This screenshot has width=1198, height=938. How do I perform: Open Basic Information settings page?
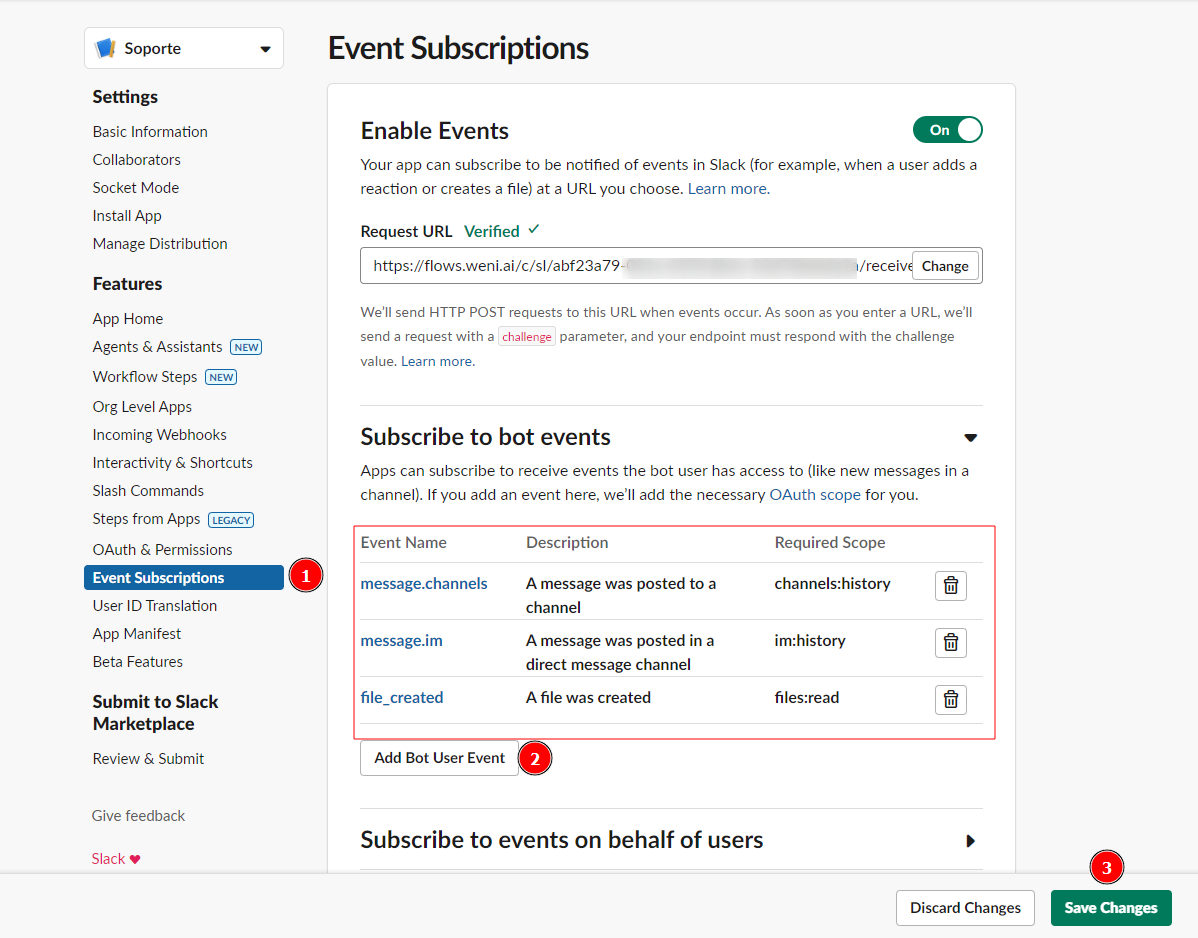[x=150, y=131]
